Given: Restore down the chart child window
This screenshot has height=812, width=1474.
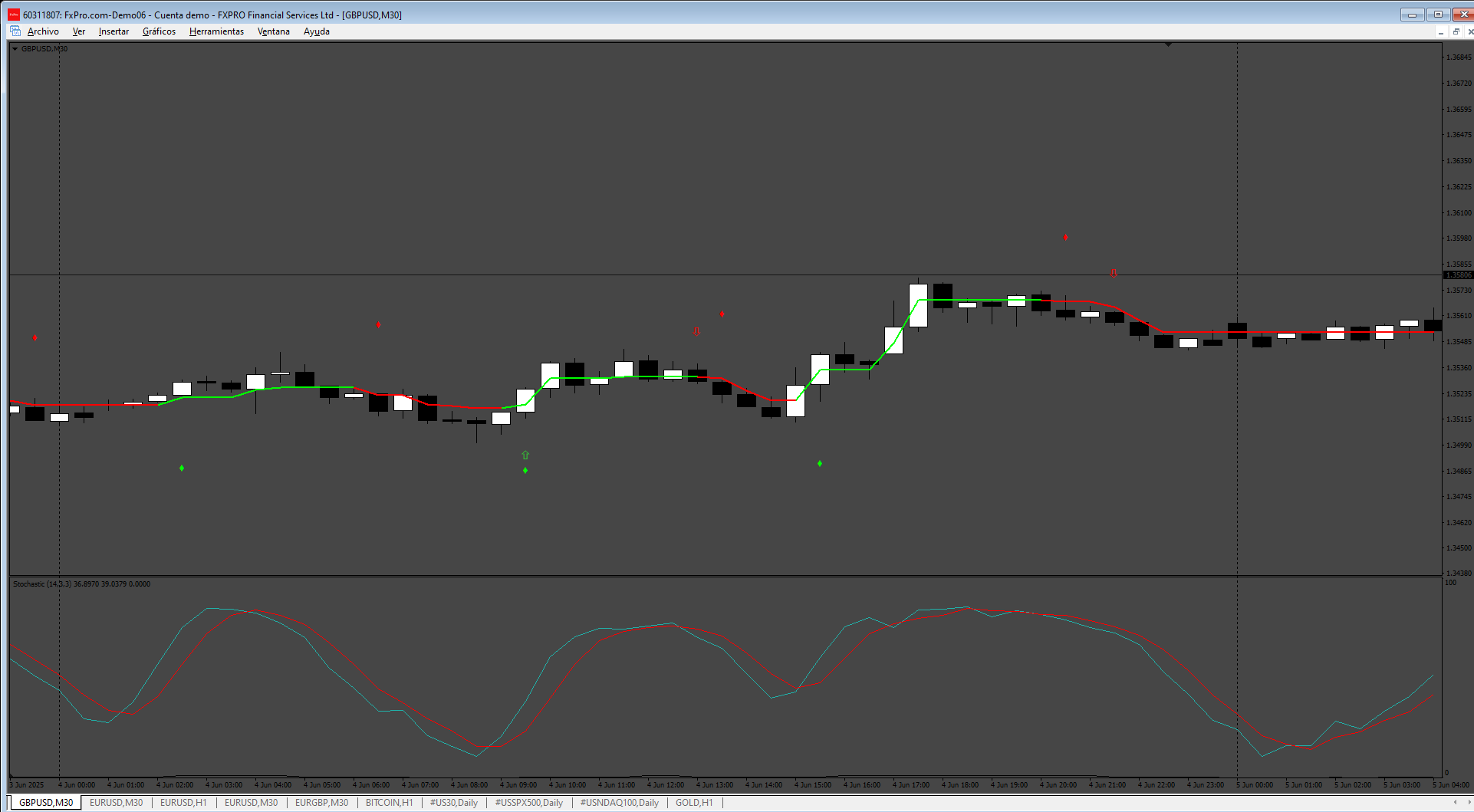Looking at the screenshot, I should point(1456,31).
